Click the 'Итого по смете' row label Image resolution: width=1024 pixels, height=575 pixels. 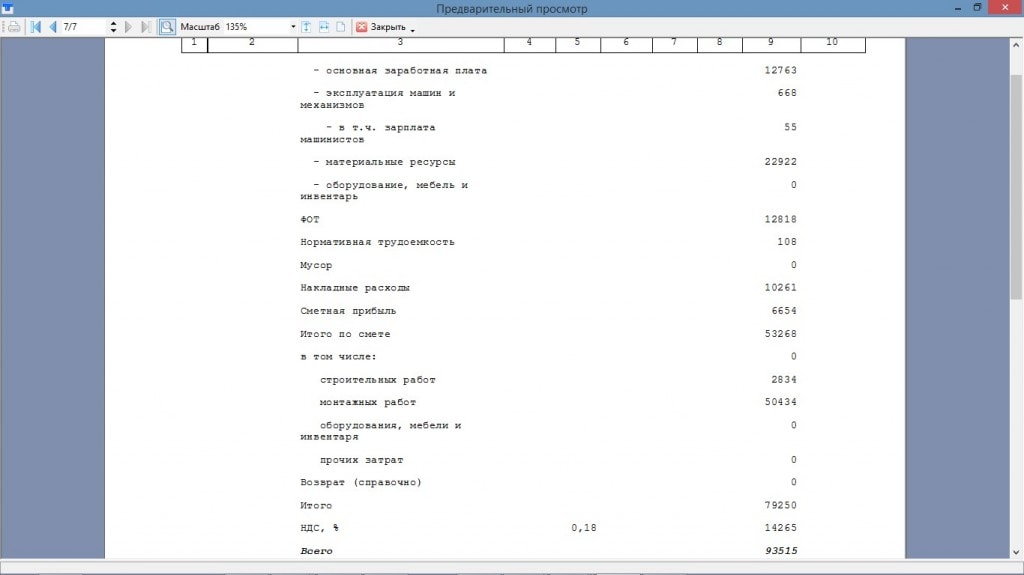tap(345, 334)
